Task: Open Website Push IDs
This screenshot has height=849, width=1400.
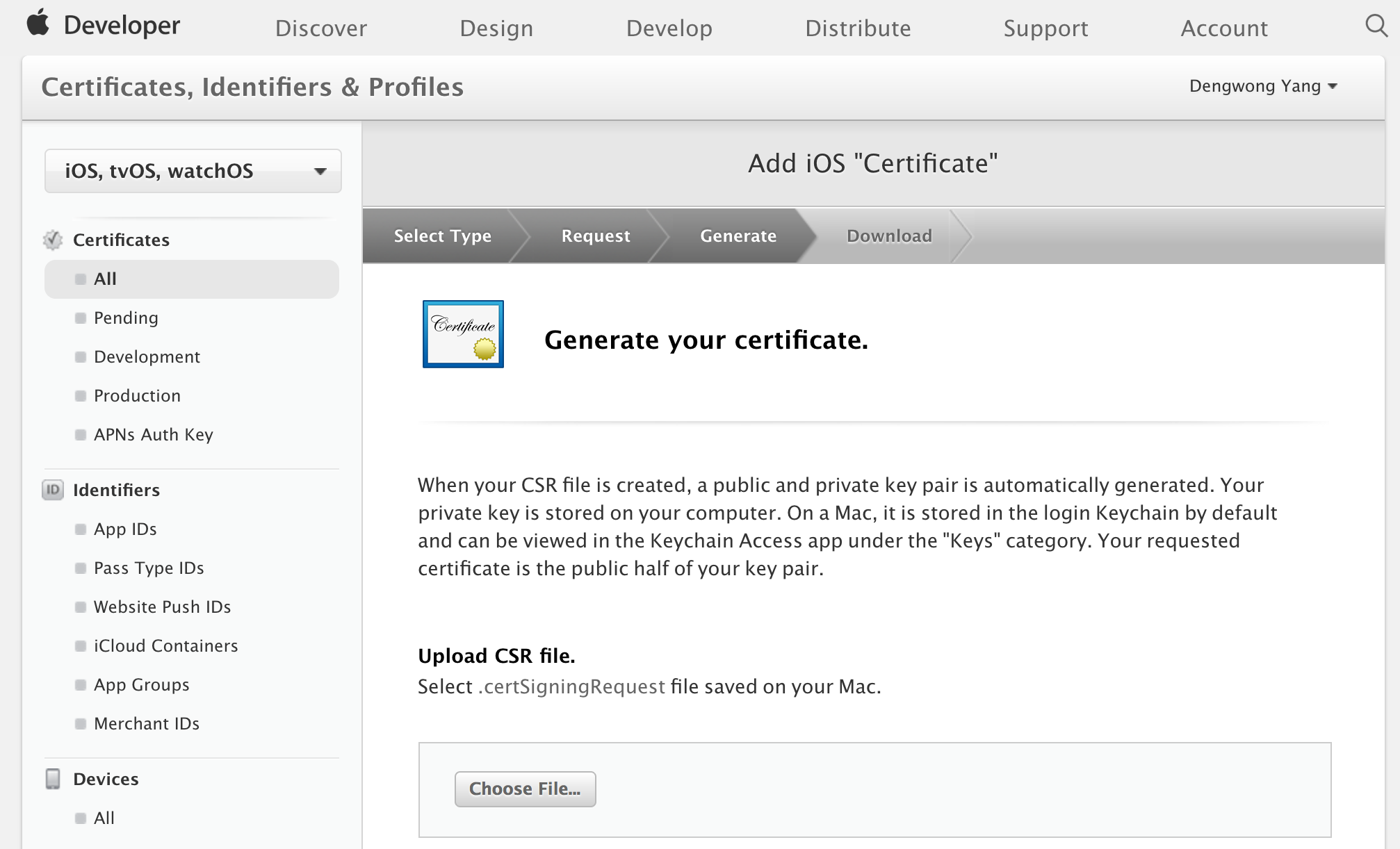Action: tap(162, 607)
